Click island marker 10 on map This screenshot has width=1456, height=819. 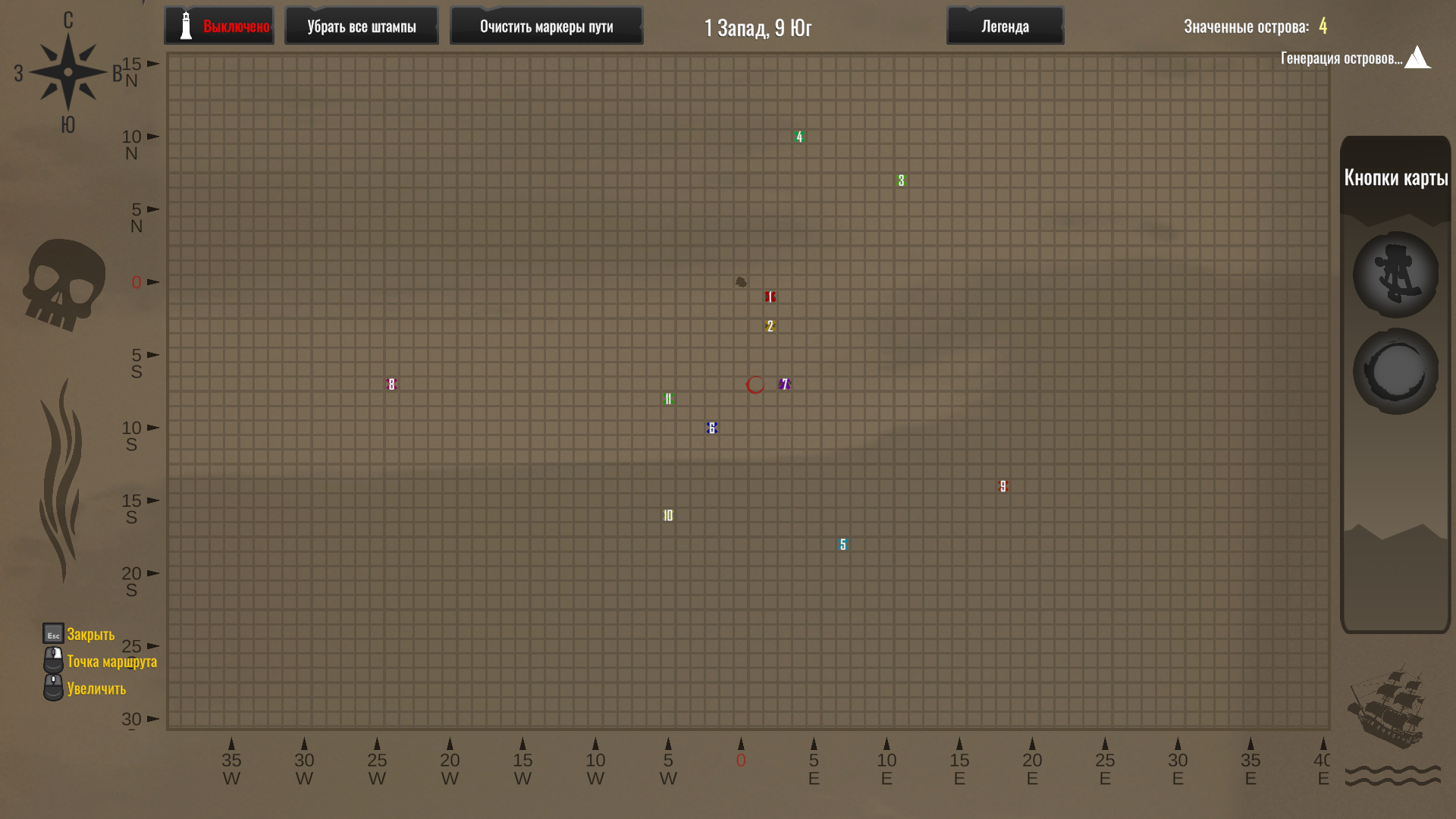[x=667, y=516]
